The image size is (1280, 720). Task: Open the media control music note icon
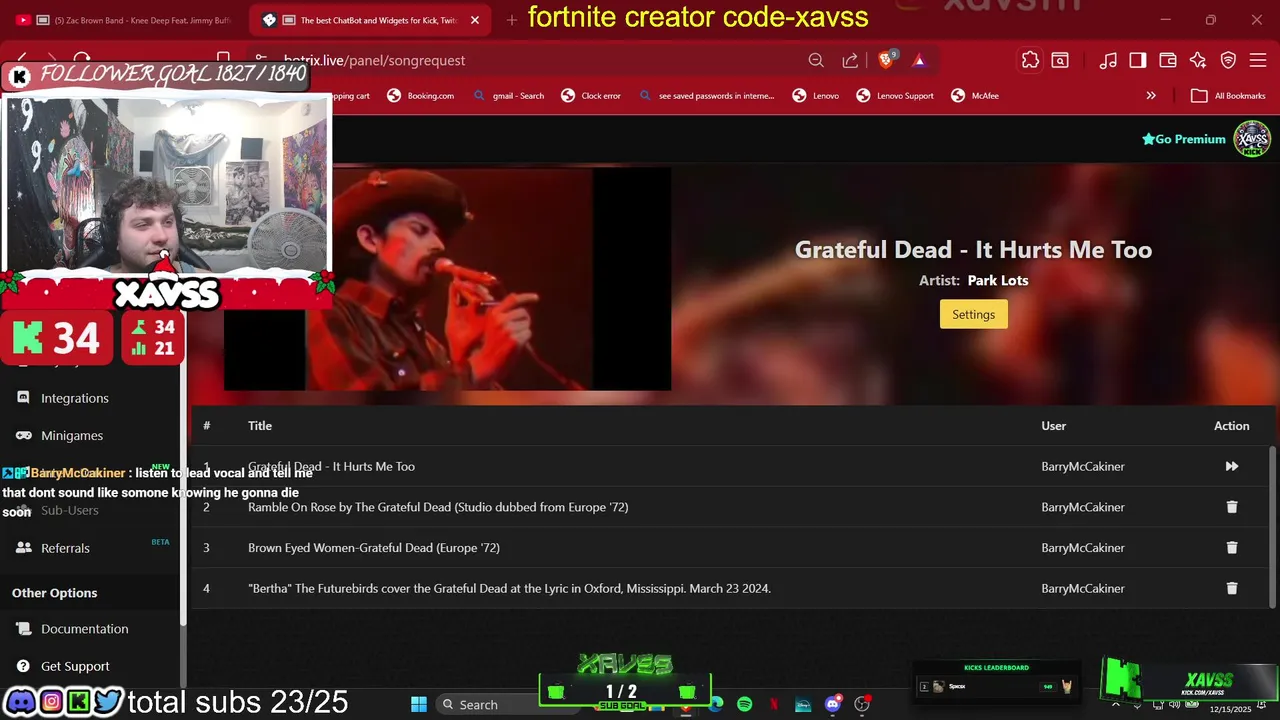click(1108, 61)
